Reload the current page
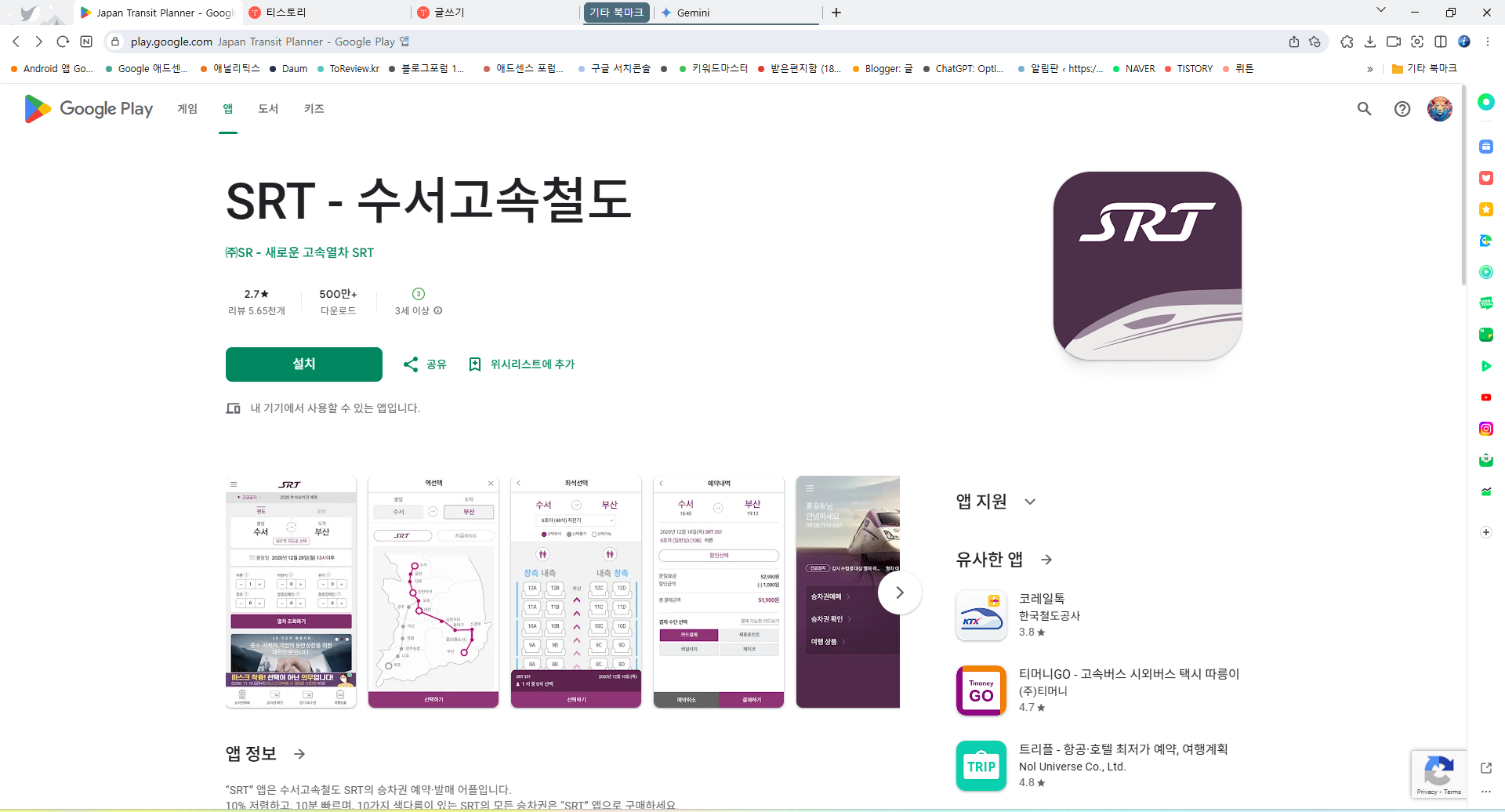The image size is (1505, 812). [63, 42]
